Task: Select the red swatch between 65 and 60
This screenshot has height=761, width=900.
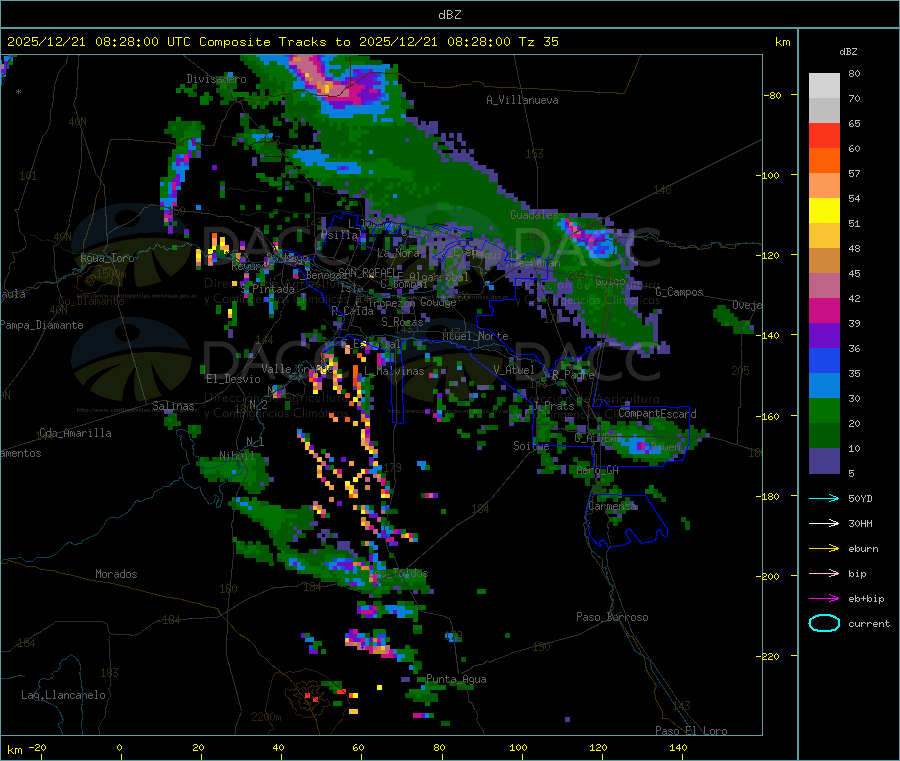Action: click(x=824, y=135)
